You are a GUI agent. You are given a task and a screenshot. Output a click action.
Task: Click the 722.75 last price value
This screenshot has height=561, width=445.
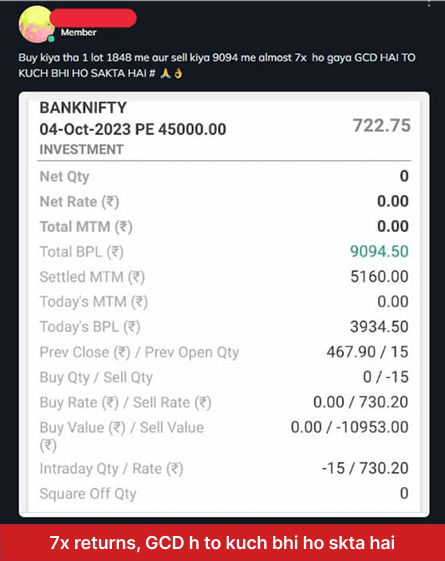pyautogui.click(x=382, y=126)
